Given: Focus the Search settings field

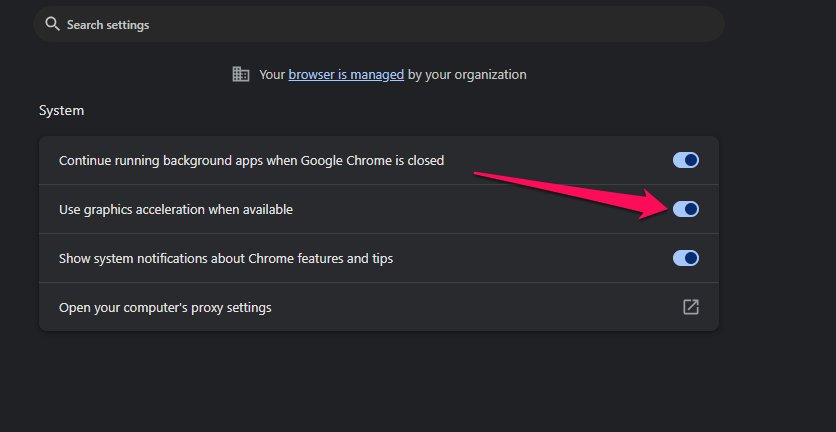Looking at the screenshot, I should [380, 24].
